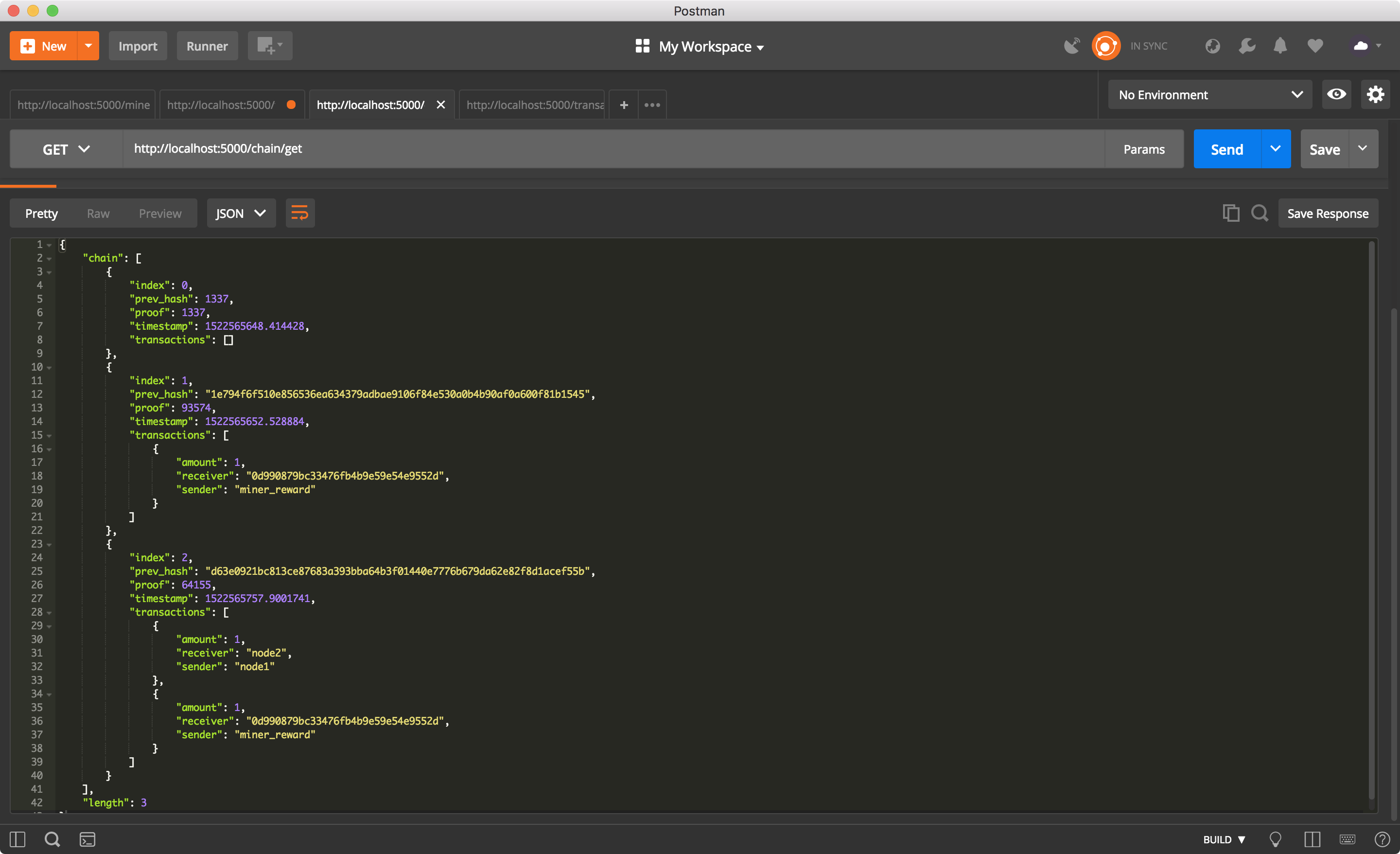Click the Save button

pos(1325,149)
